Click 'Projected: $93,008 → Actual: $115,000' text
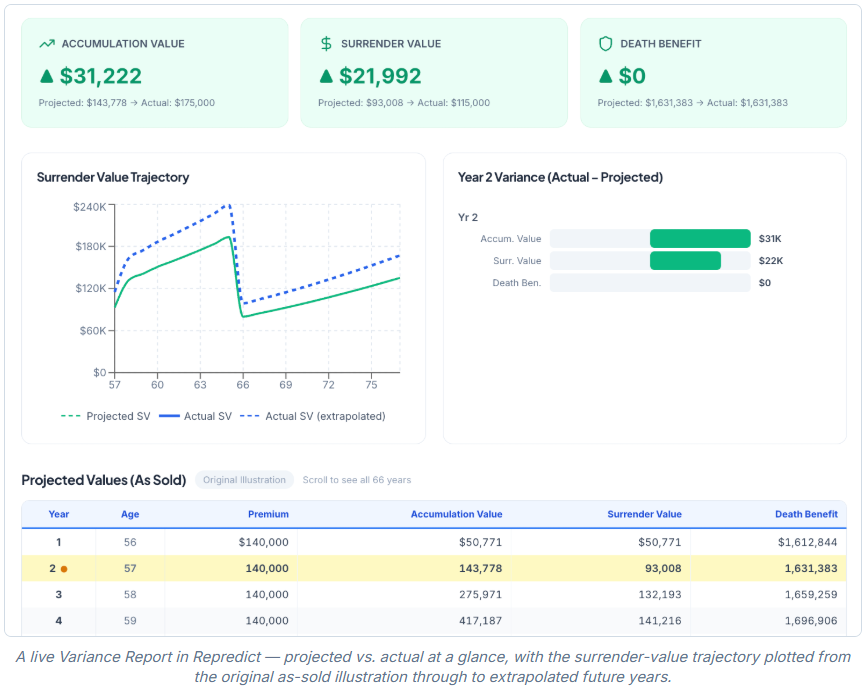This screenshot has width=866, height=692. pos(404,103)
